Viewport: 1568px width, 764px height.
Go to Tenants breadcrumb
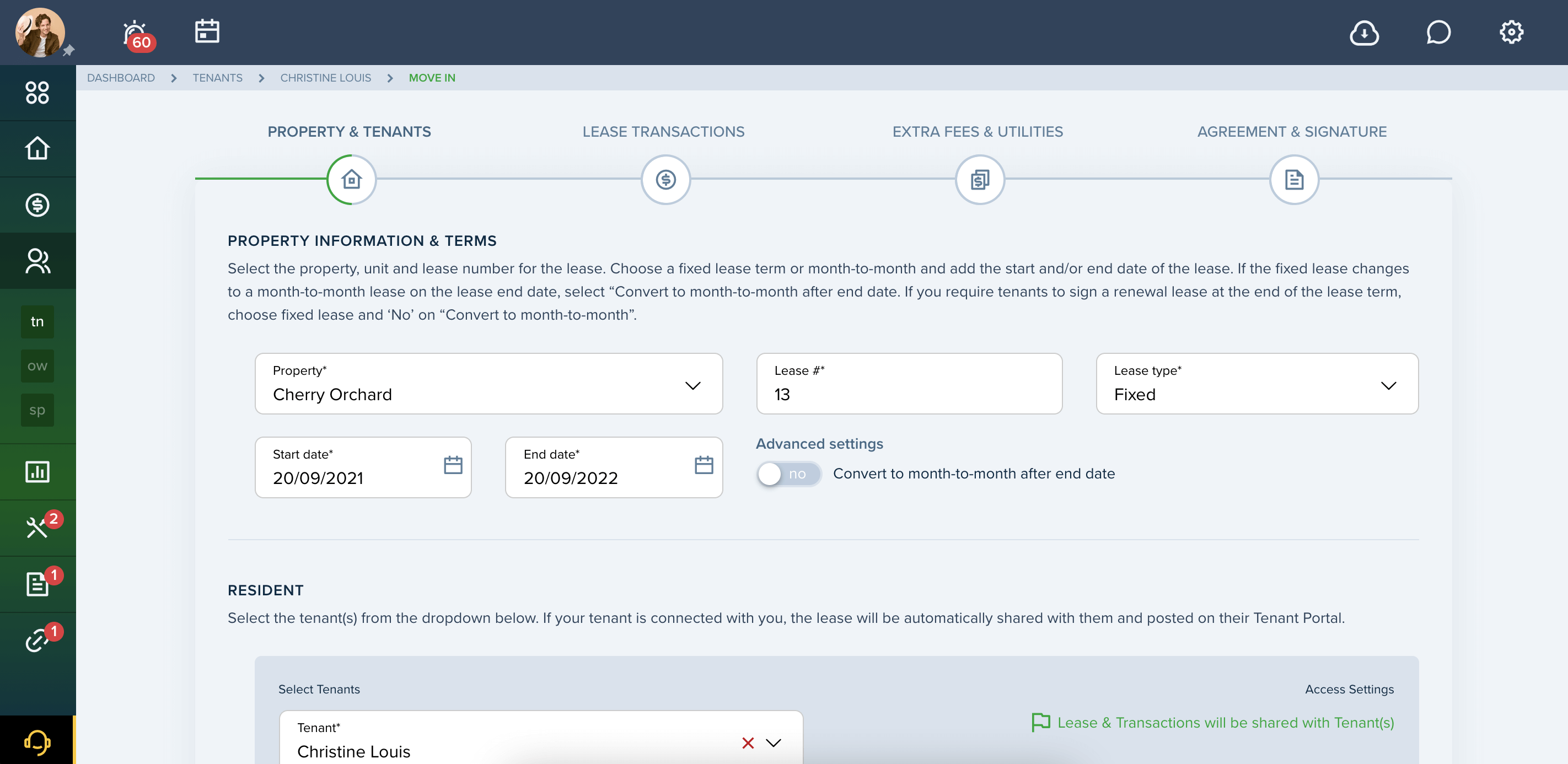[217, 78]
